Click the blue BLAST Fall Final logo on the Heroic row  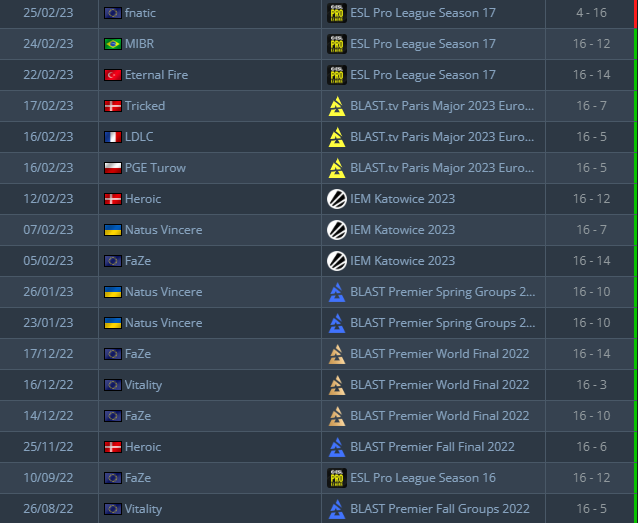point(337,447)
